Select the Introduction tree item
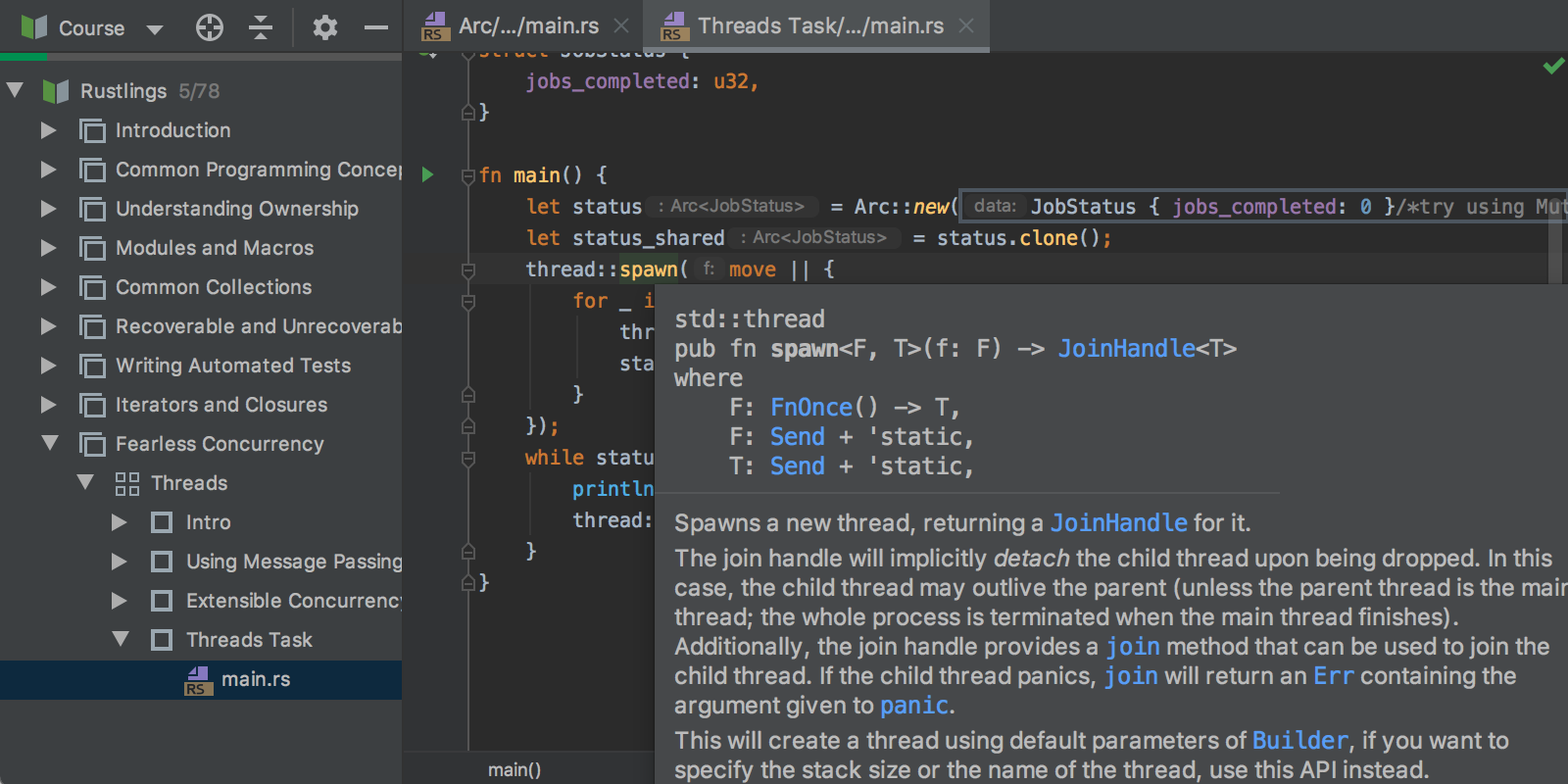Screen dimensions: 1568x784 pos(201,130)
